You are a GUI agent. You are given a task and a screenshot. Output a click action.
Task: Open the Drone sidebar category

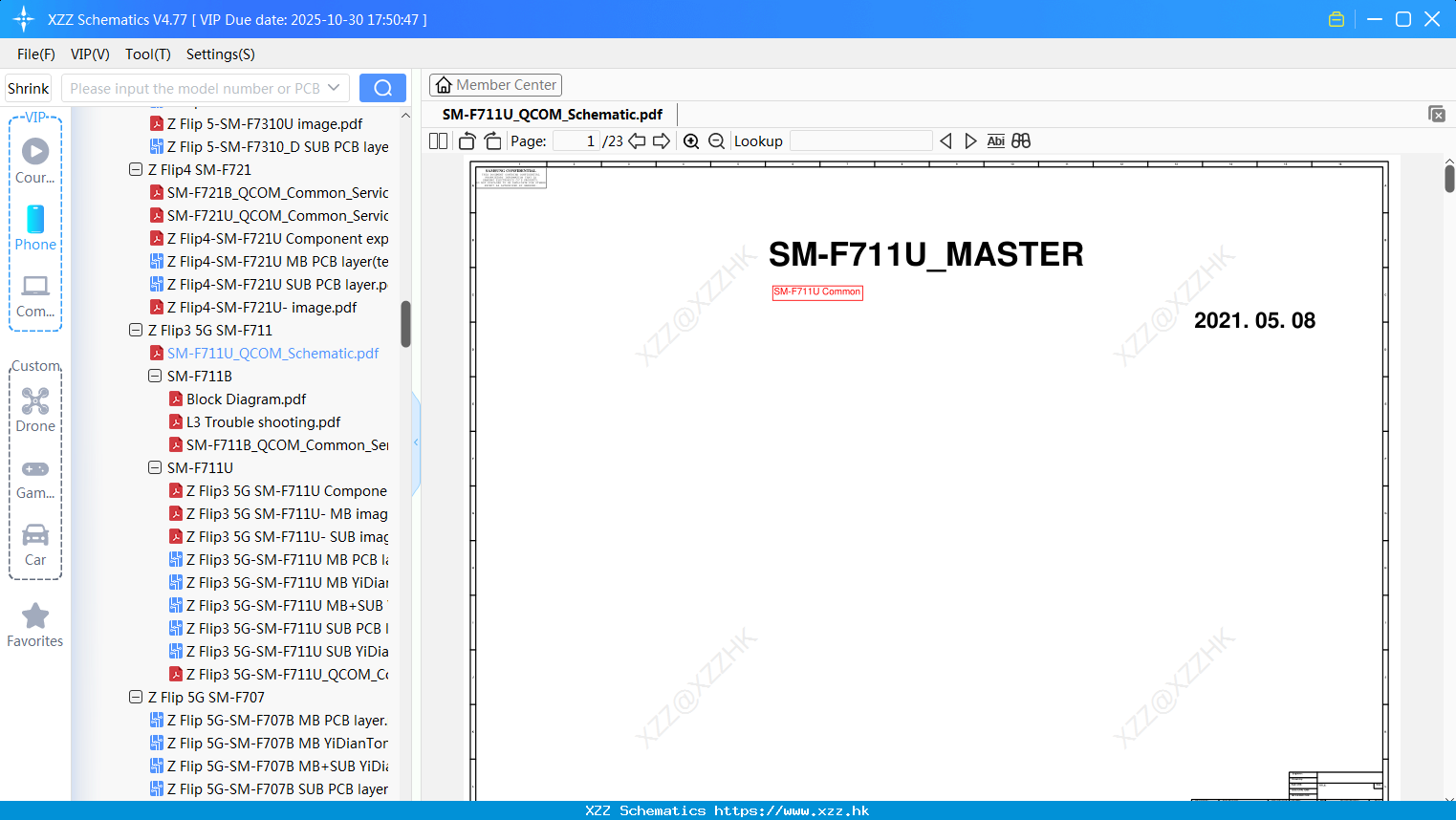(35, 410)
